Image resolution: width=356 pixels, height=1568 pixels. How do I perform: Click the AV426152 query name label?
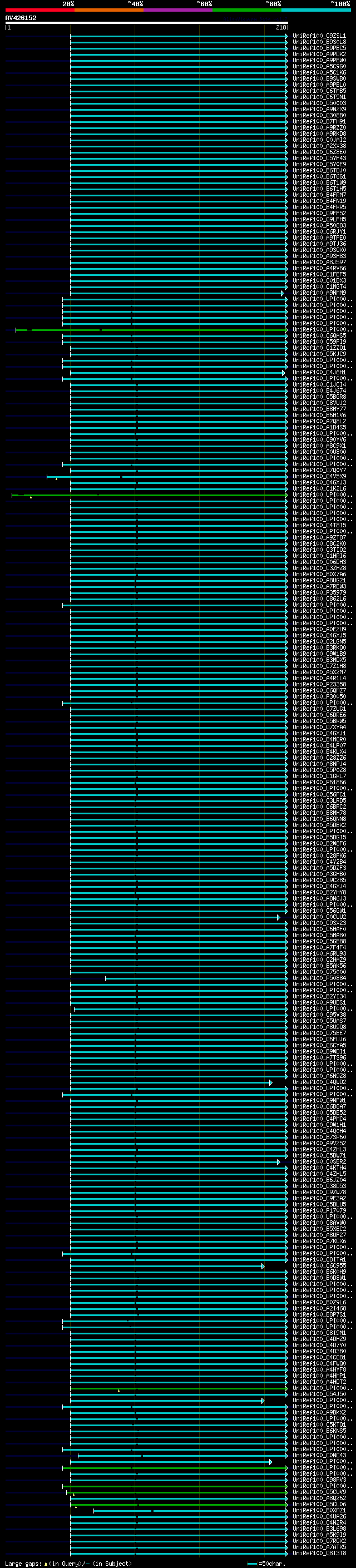pos(21,18)
